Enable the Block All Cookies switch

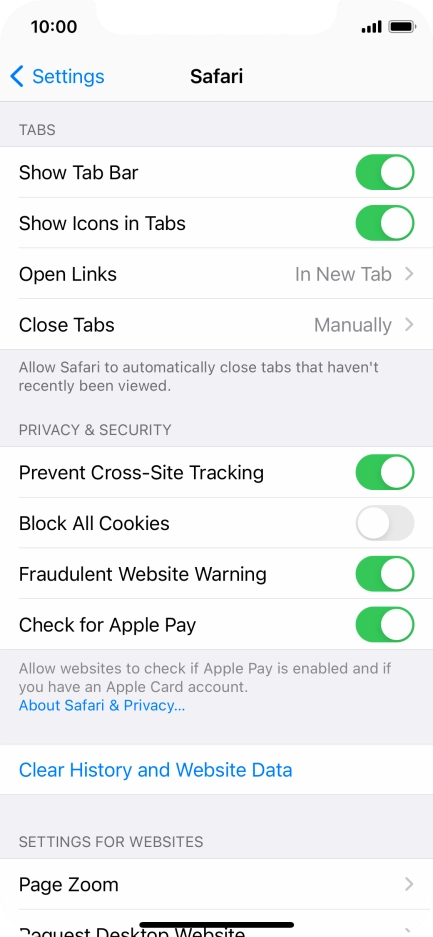point(385,523)
